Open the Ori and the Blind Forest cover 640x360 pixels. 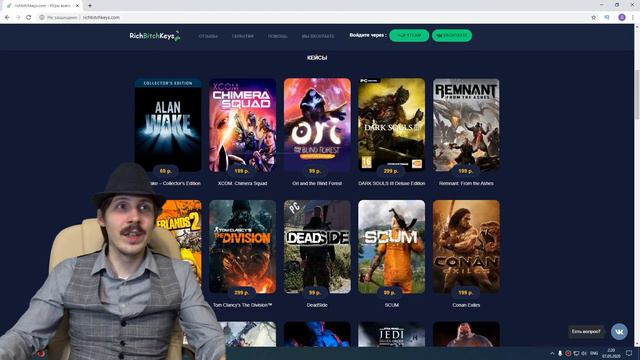(x=317, y=125)
